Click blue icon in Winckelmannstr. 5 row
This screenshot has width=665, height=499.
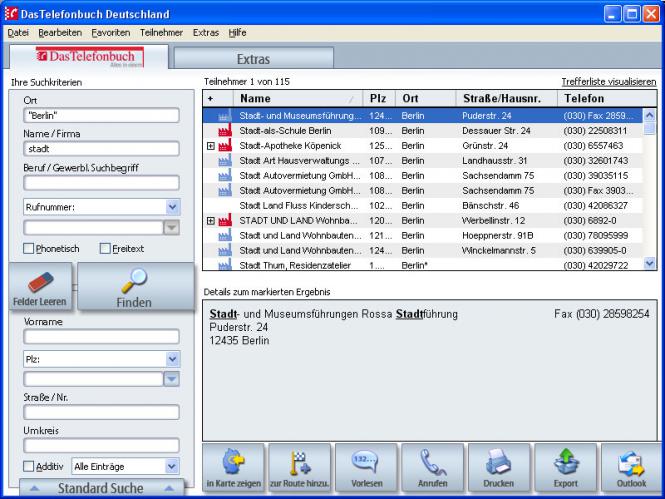(x=225, y=250)
